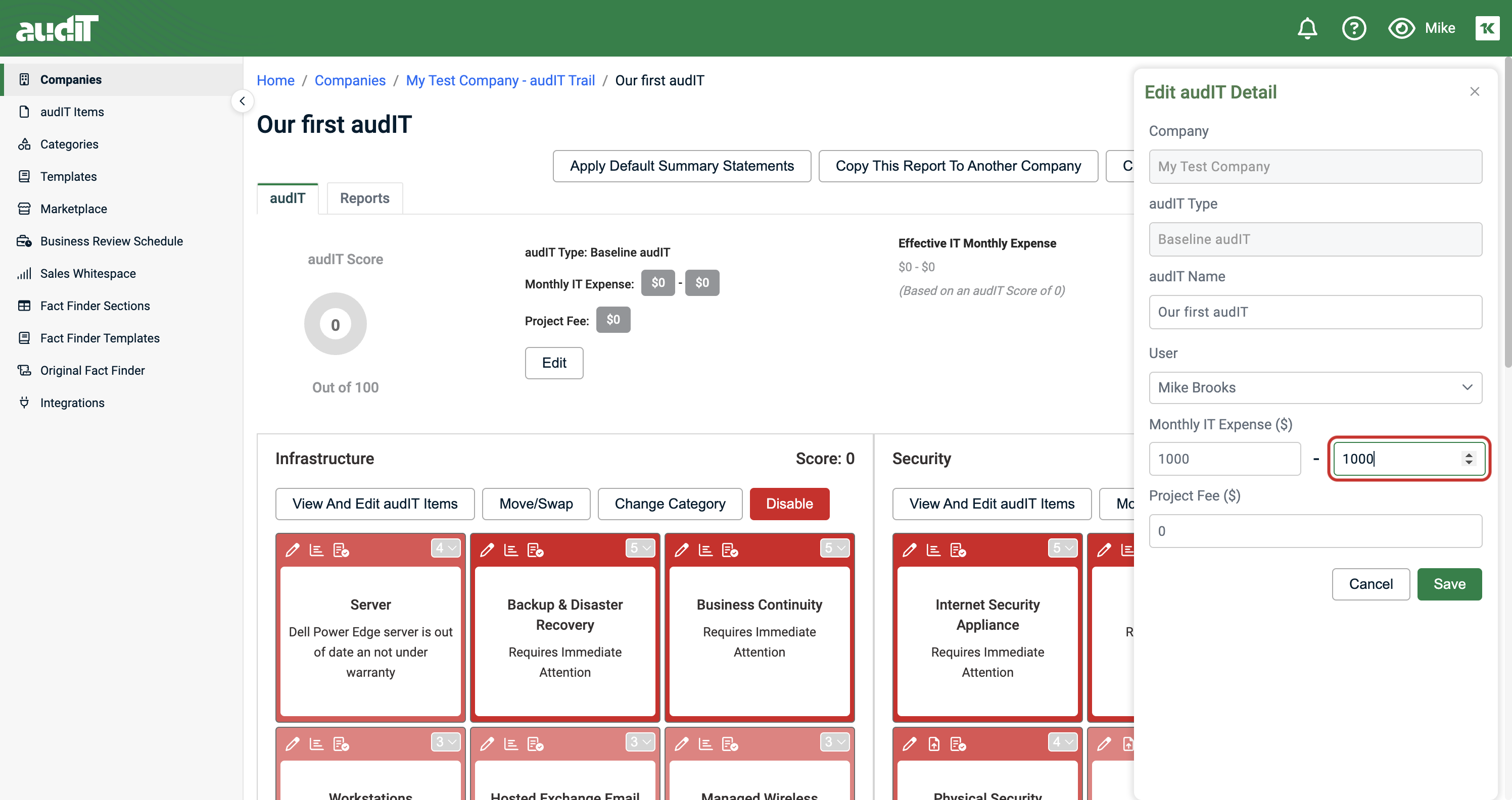
Task: Click Cancel in Edit audIT Detail
Action: point(1371,584)
